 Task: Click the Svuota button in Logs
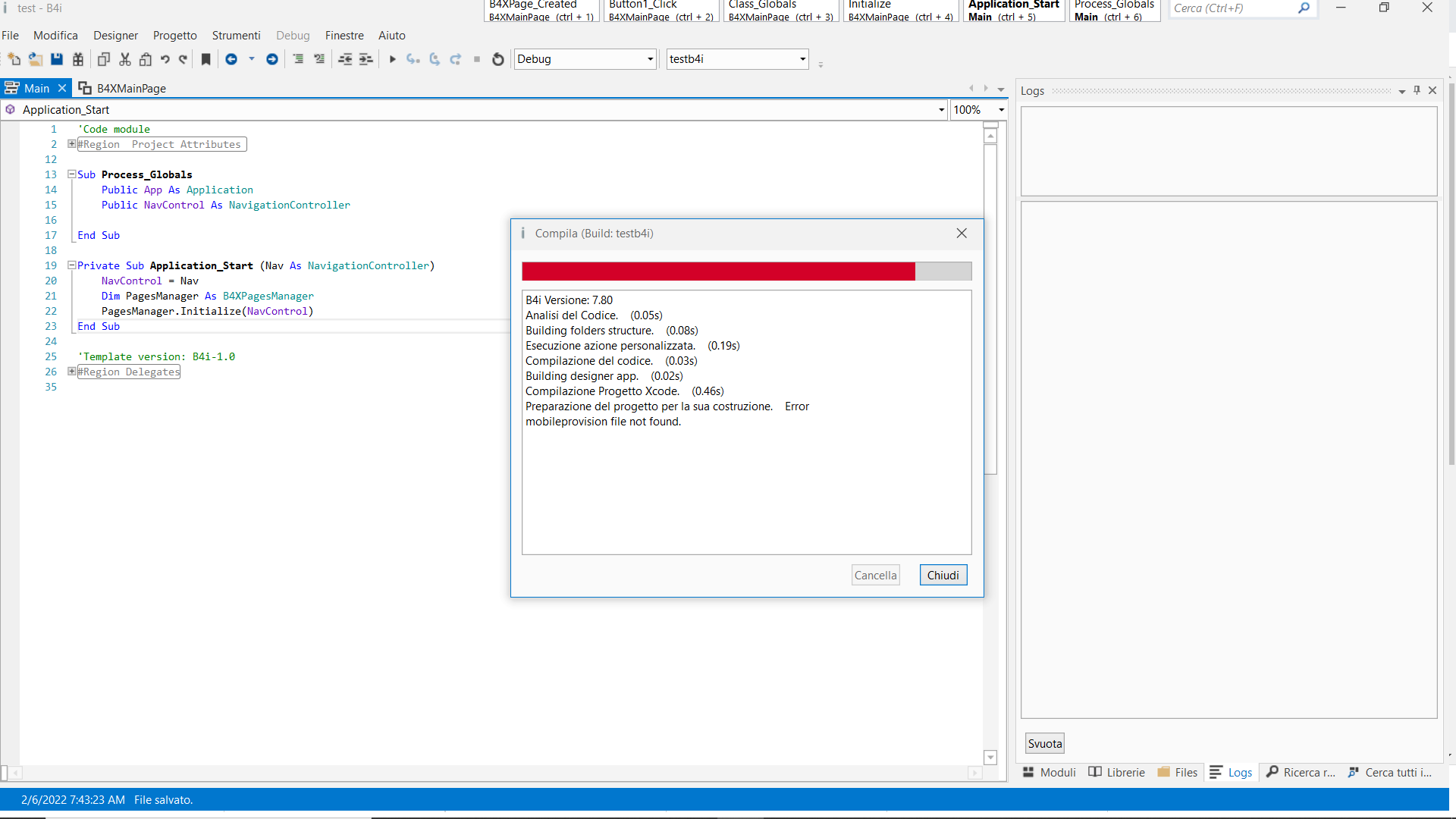pyautogui.click(x=1044, y=744)
